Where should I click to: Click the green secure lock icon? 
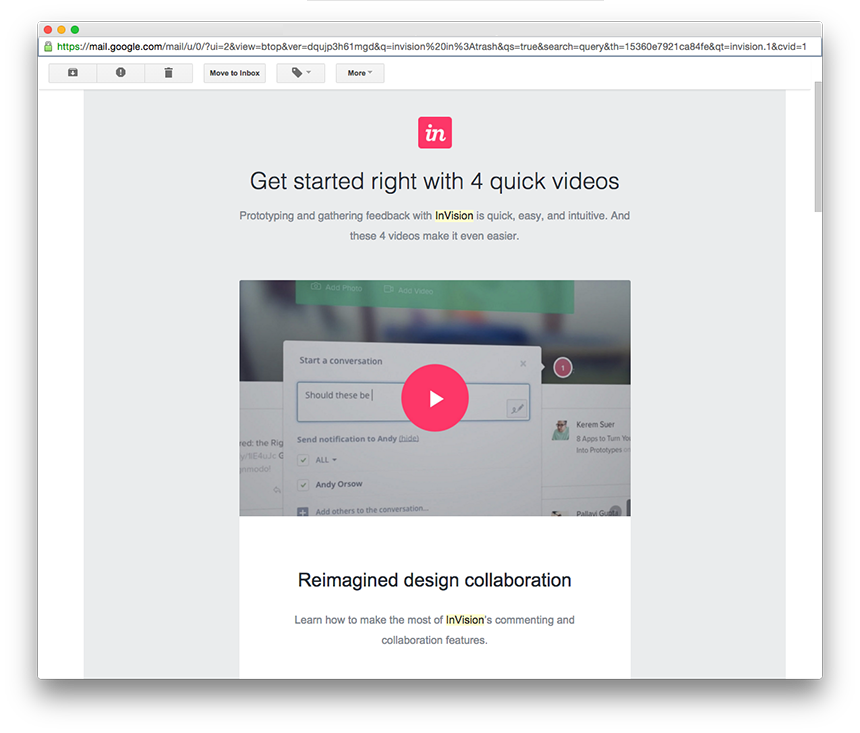pos(48,47)
